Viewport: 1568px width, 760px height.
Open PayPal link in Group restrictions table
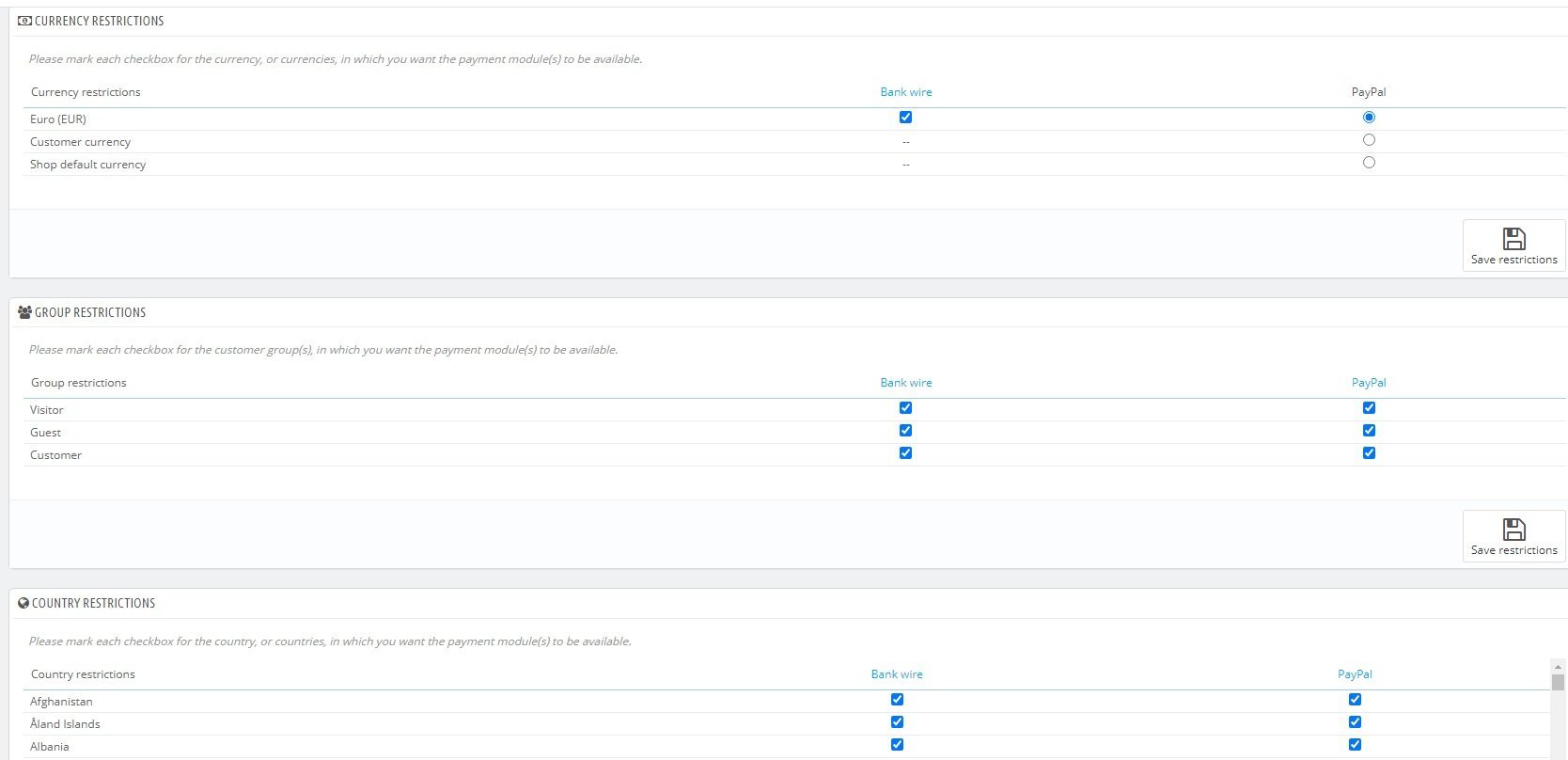[1369, 383]
